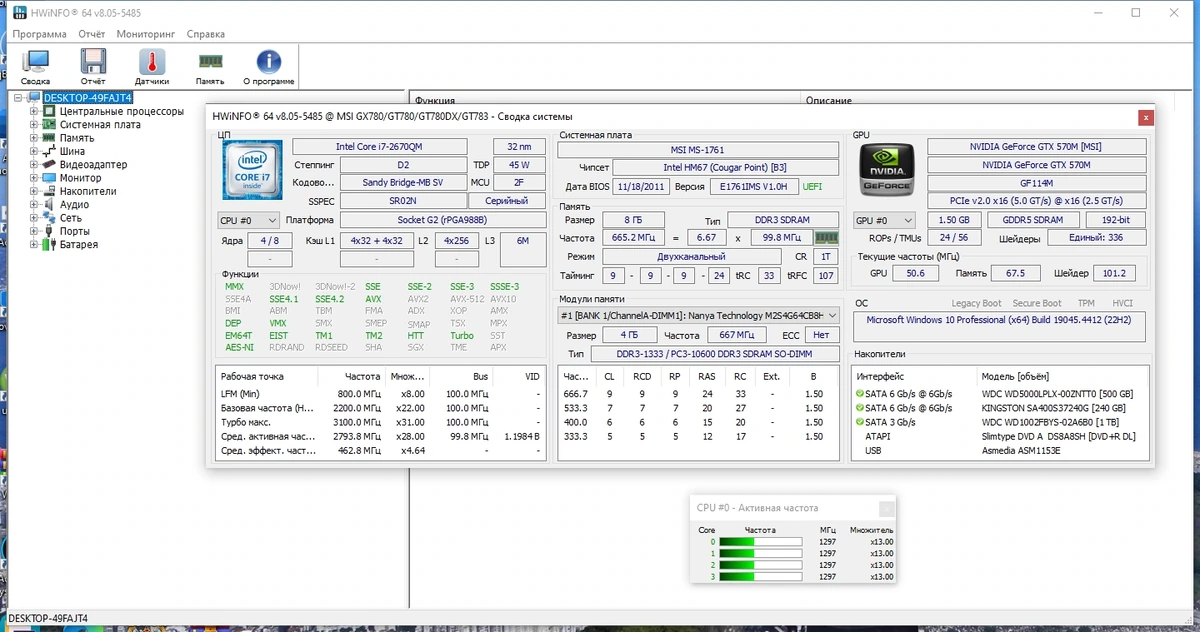
Task: Click the Core 3 frequency bar
Action: pos(760,577)
